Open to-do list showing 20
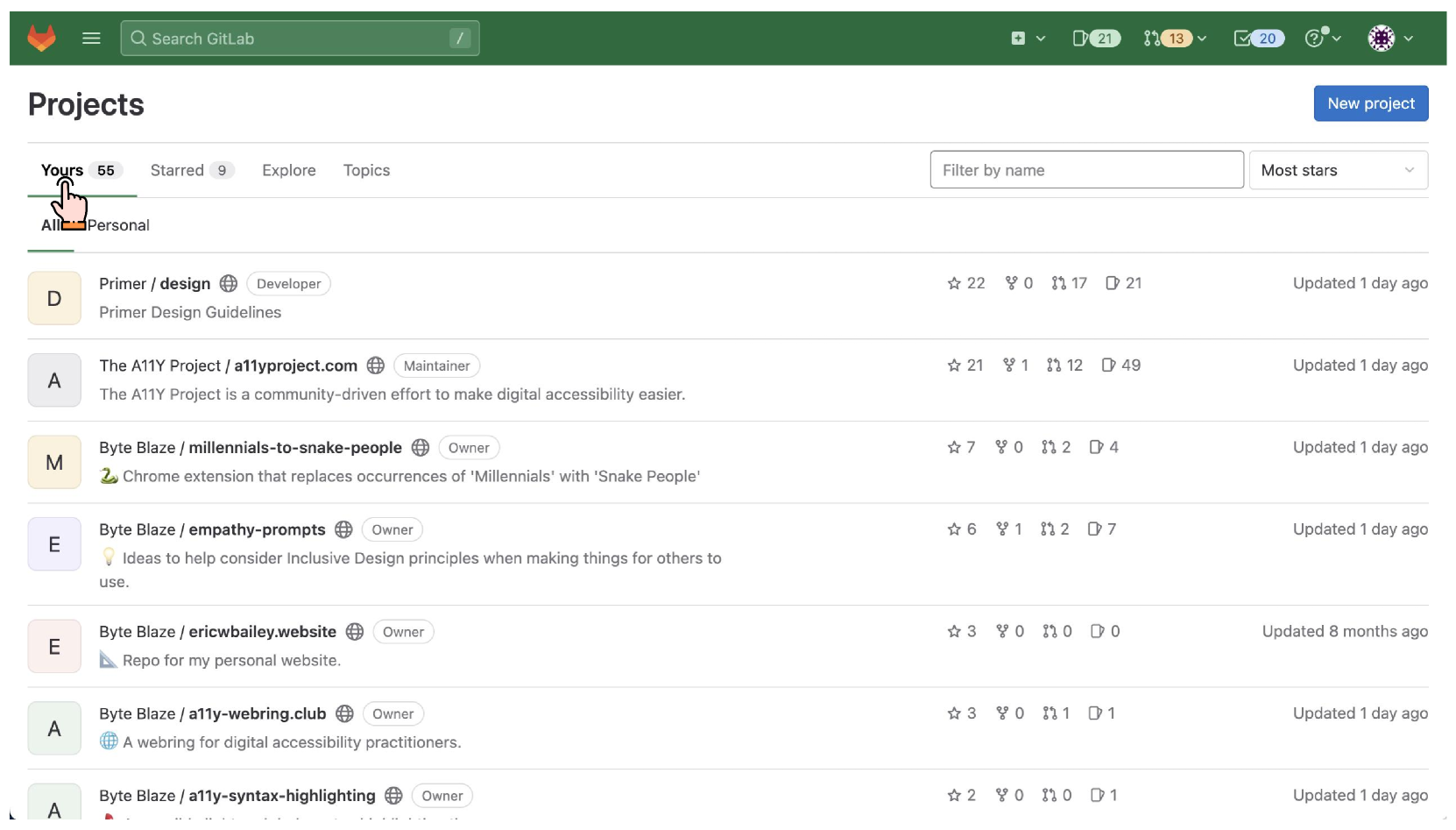This screenshot has width=1456, height=830. click(1258, 38)
